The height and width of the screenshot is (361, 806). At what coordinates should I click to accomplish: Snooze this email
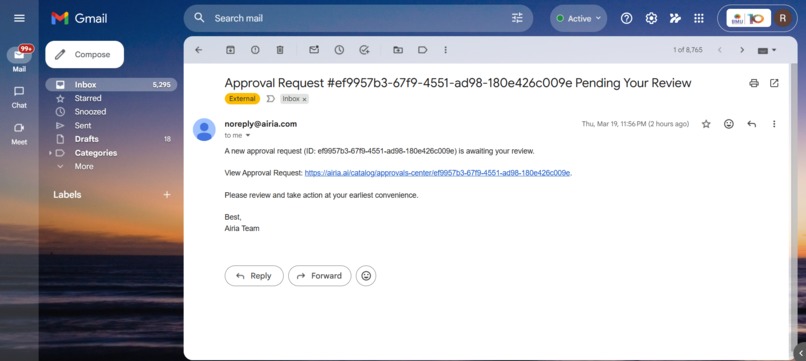coord(339,50)
